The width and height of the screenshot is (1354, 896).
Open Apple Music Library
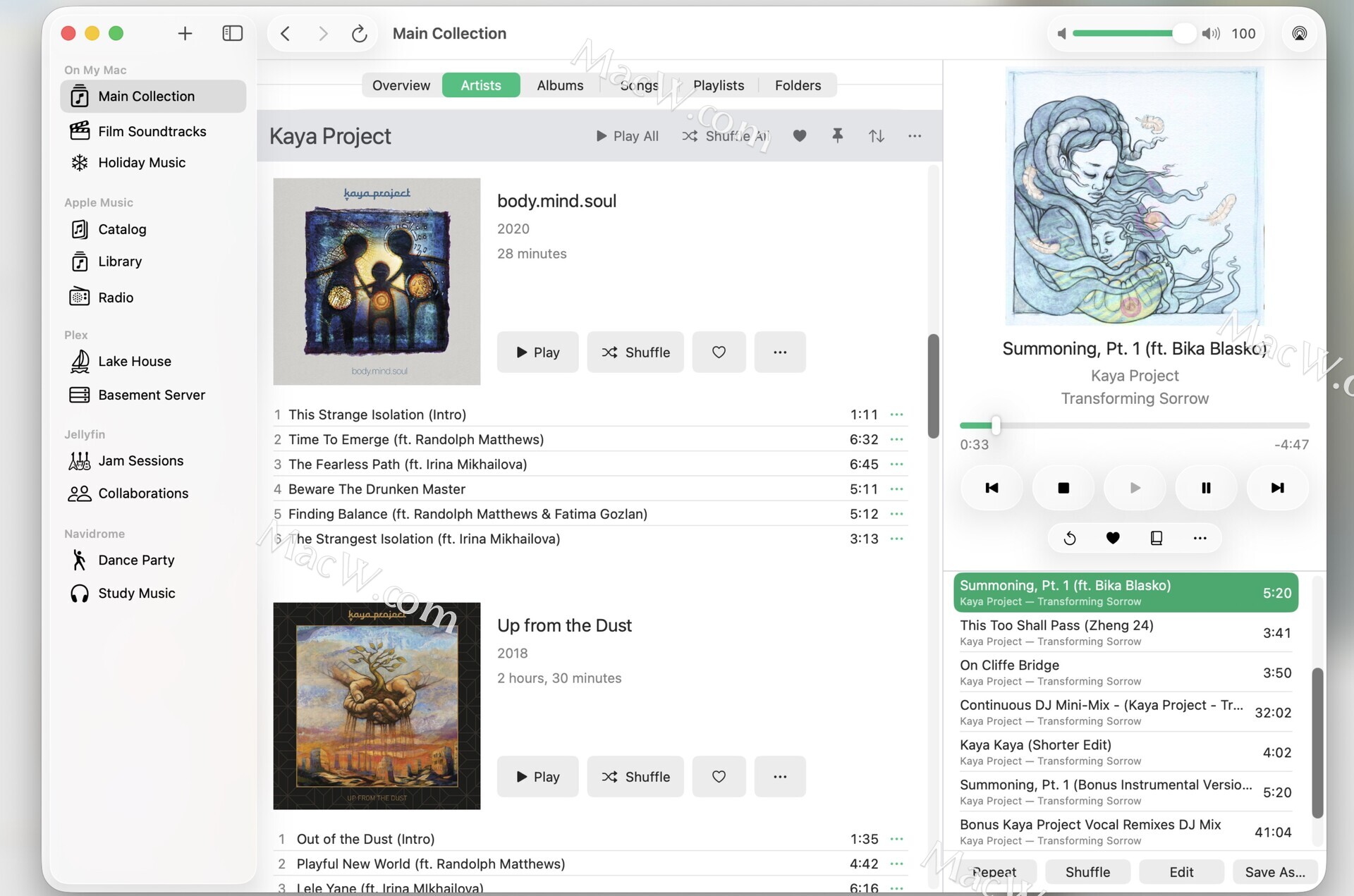153,262
